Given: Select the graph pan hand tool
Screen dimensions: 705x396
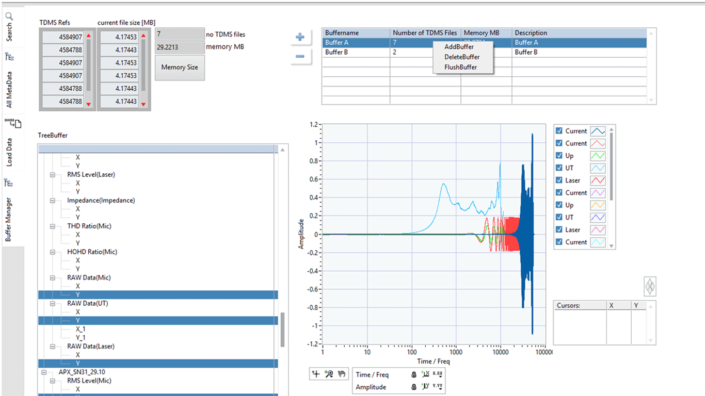Looking at the screenshot, I should (x=342, y=374).
